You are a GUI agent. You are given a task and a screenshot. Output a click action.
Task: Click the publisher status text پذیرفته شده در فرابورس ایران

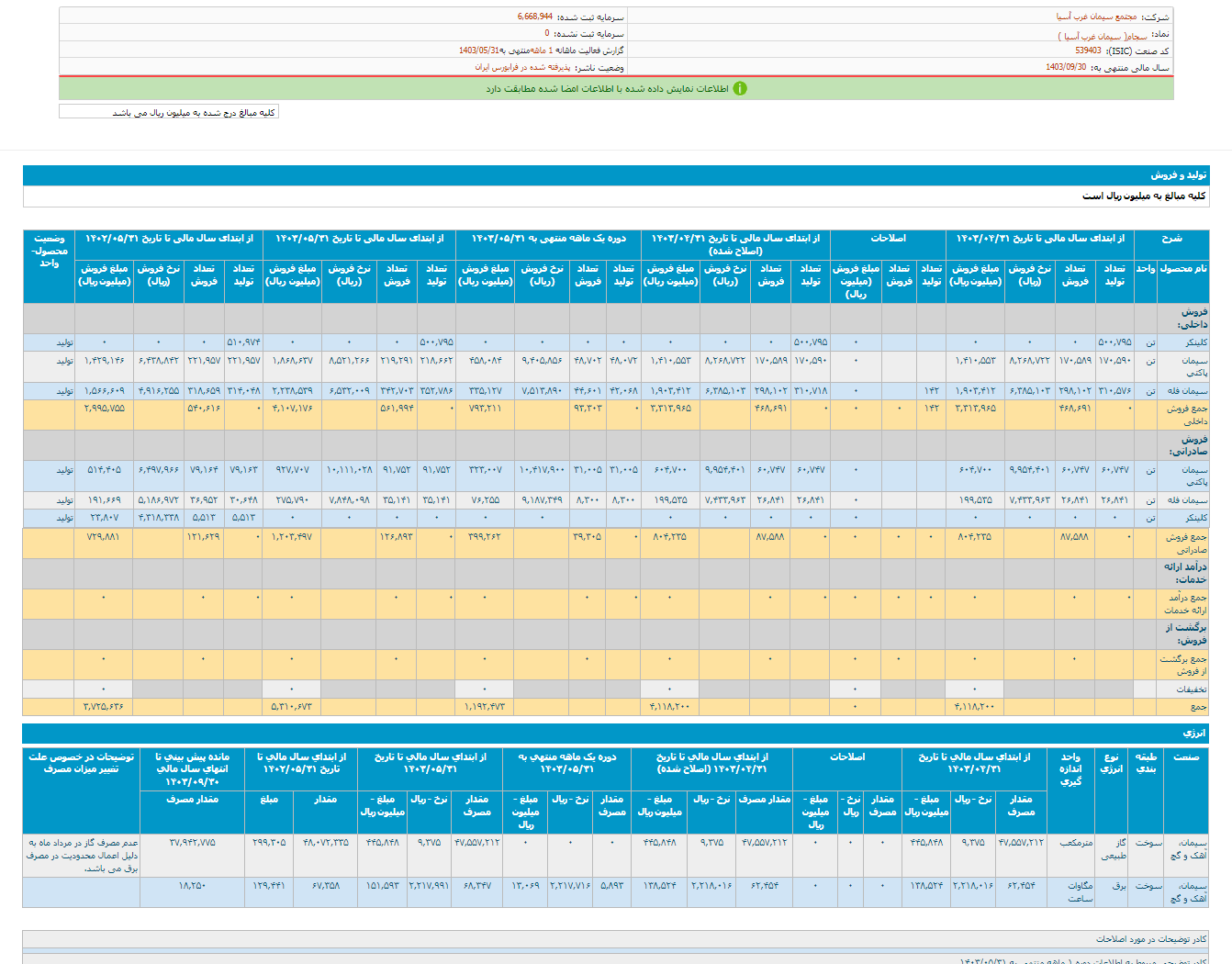click(x=522, y=68)
